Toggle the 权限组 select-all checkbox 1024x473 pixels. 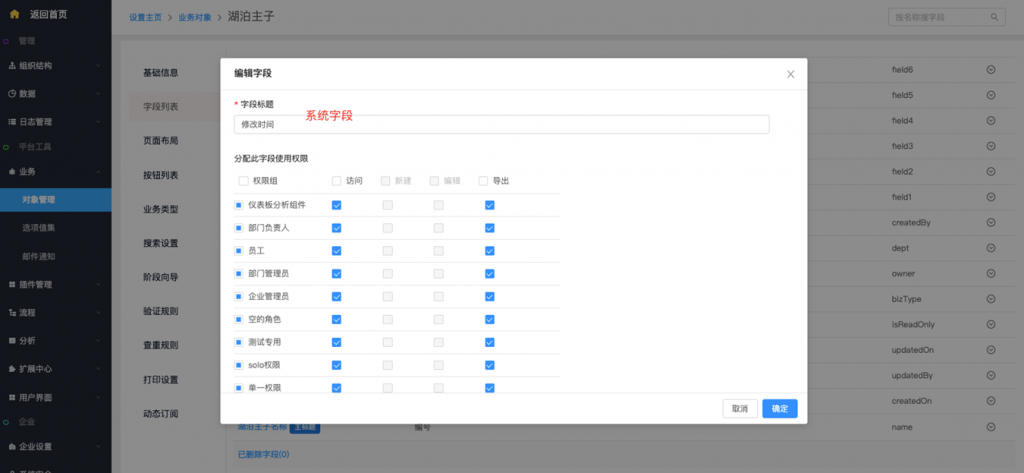pyautogui.click(x=244, y=181)
